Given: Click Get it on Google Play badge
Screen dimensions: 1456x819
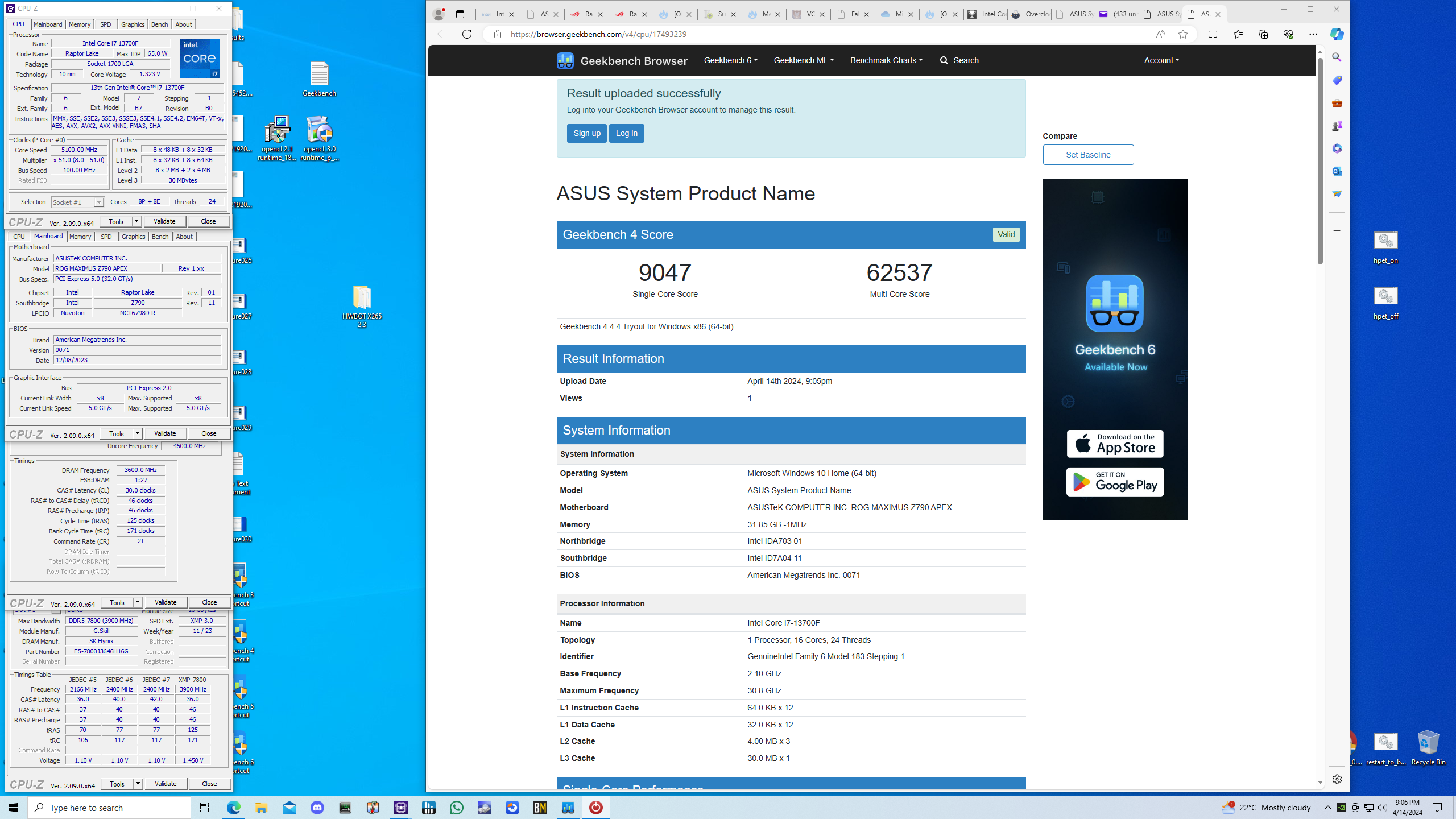Looking at the screenshot, I should click(1115, 482).
